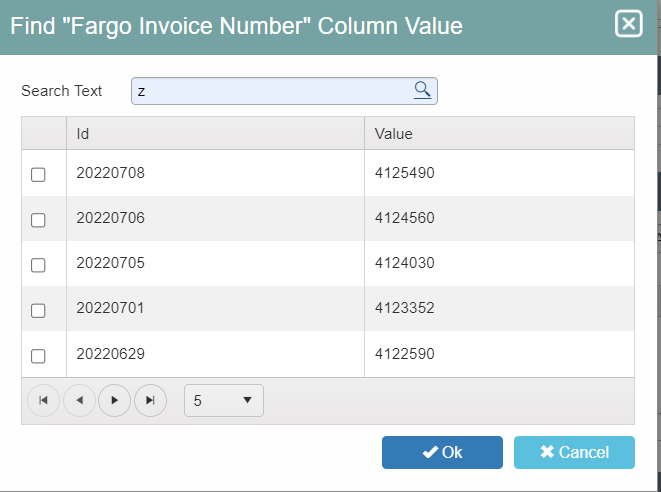
Task: Click the magnifier search icon
Action: 422,90
